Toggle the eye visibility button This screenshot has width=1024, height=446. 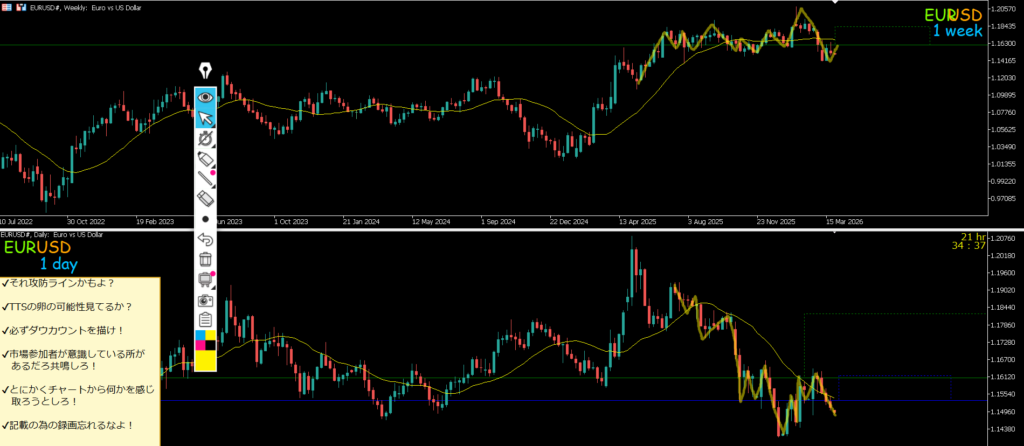[205, 97]
